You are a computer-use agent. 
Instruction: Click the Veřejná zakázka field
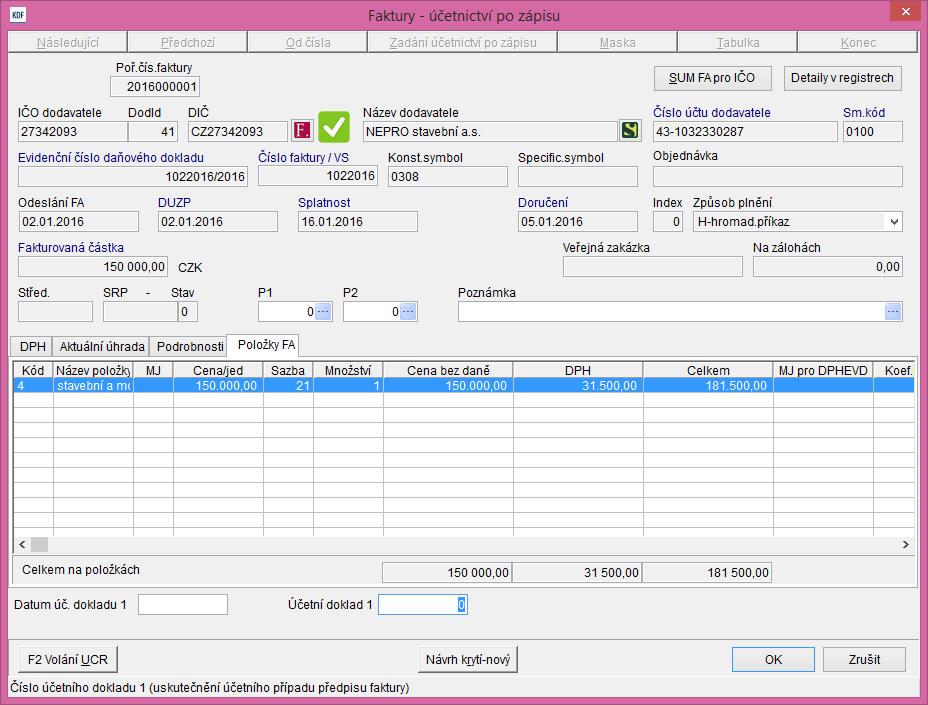coord(653,266)
